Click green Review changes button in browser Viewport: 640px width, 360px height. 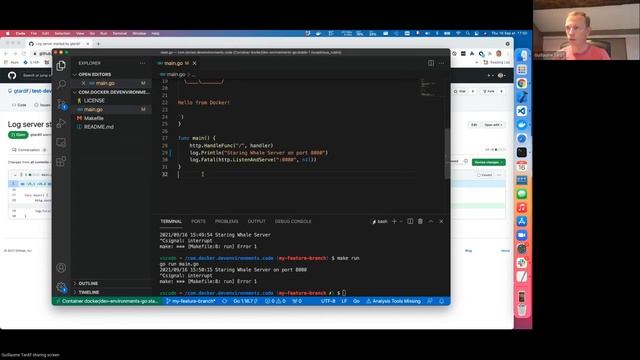pos(489,162)
